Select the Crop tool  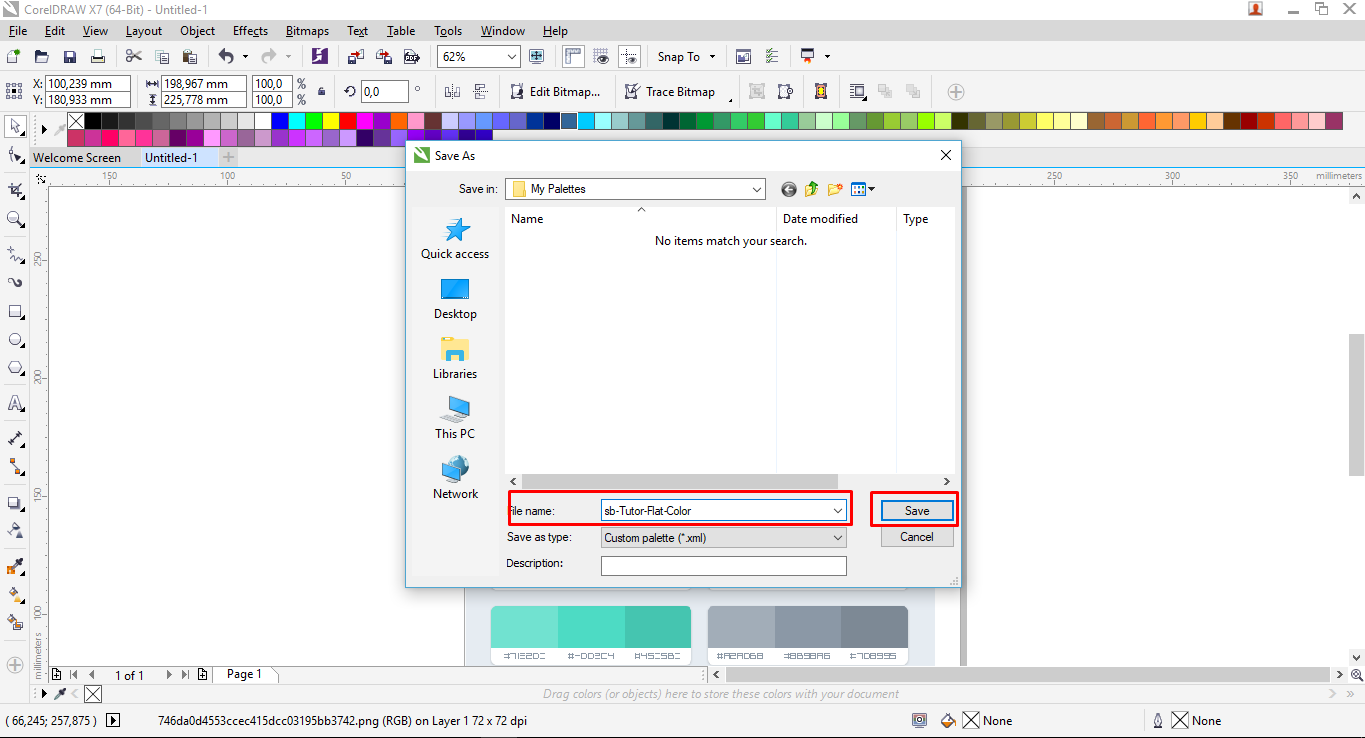[x=15, y=189]
